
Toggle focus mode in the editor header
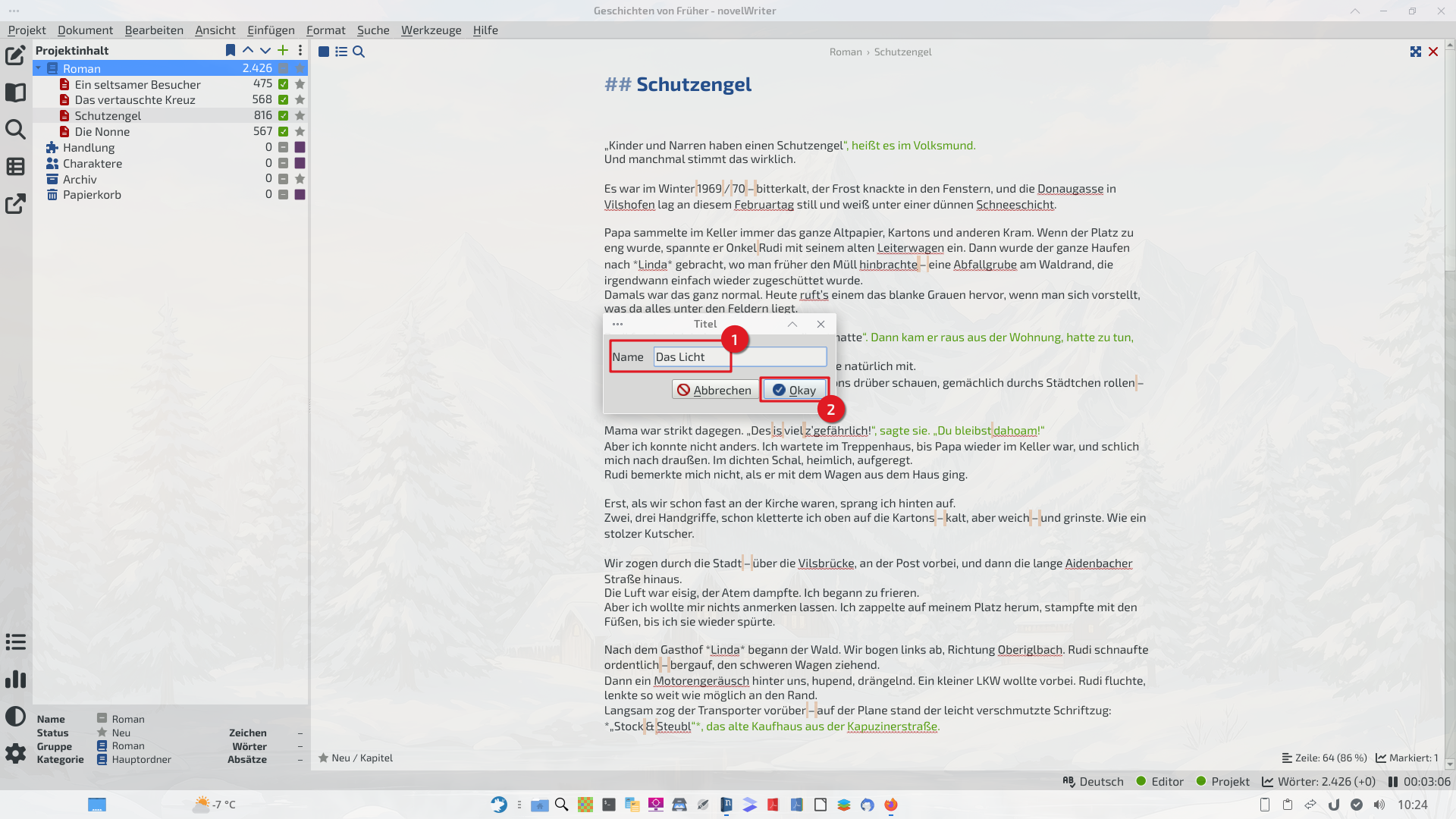coord(1415,52)
